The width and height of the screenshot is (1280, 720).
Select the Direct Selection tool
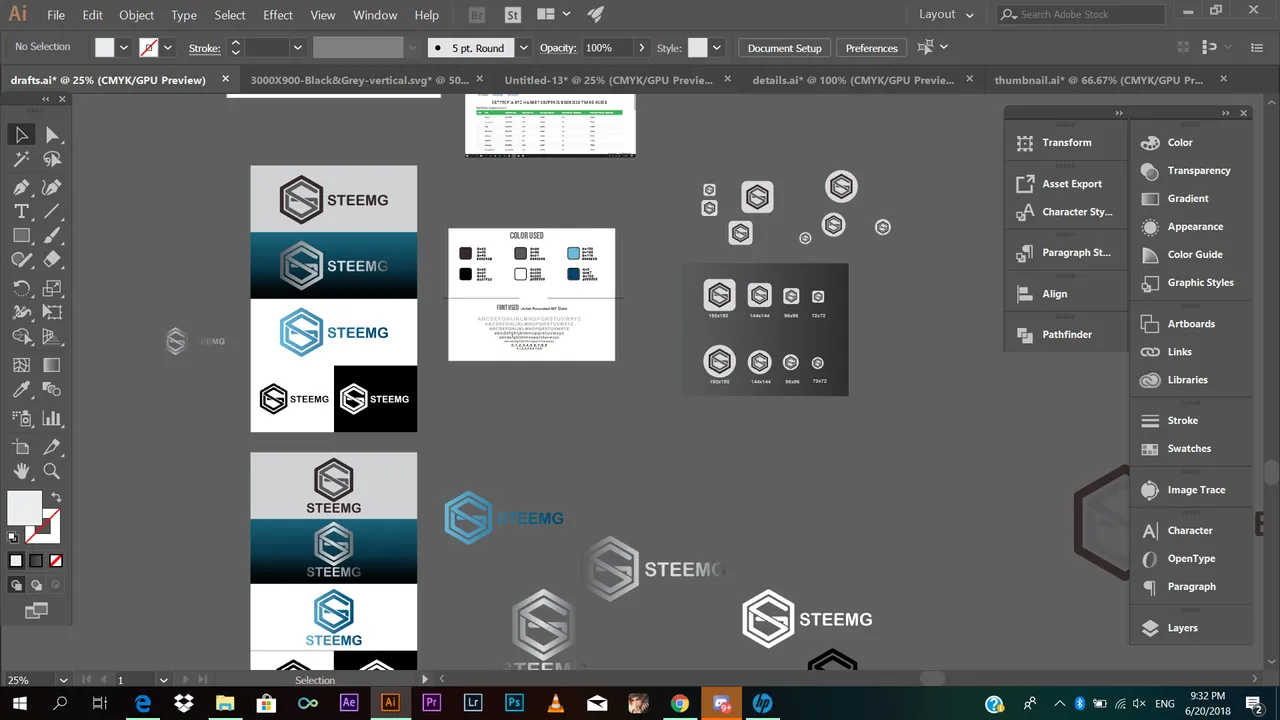(x=52, y=135)
